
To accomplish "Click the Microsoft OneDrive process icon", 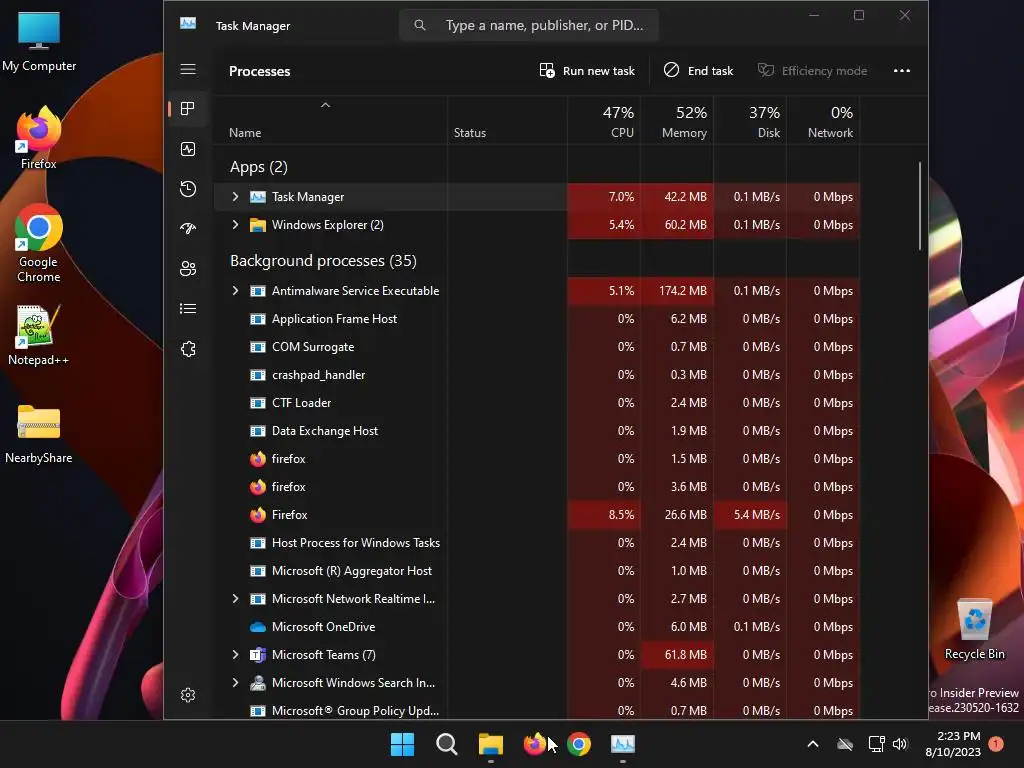I will (258, 627).
